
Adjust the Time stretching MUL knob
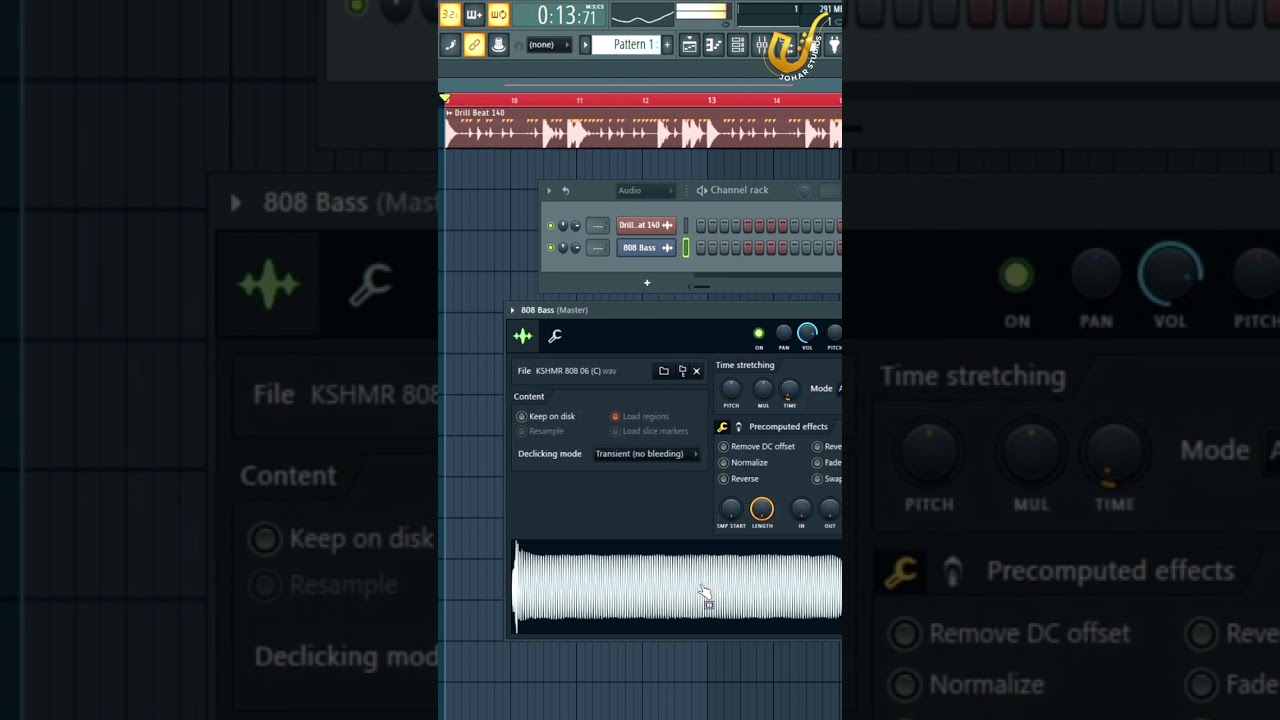point(763,389)
